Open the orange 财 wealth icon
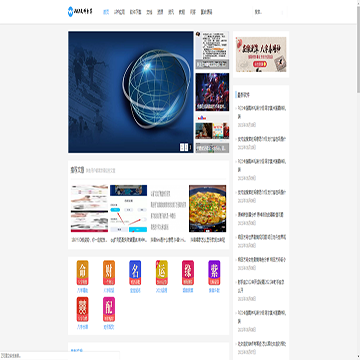360x360 pixels. click(109, 273)
